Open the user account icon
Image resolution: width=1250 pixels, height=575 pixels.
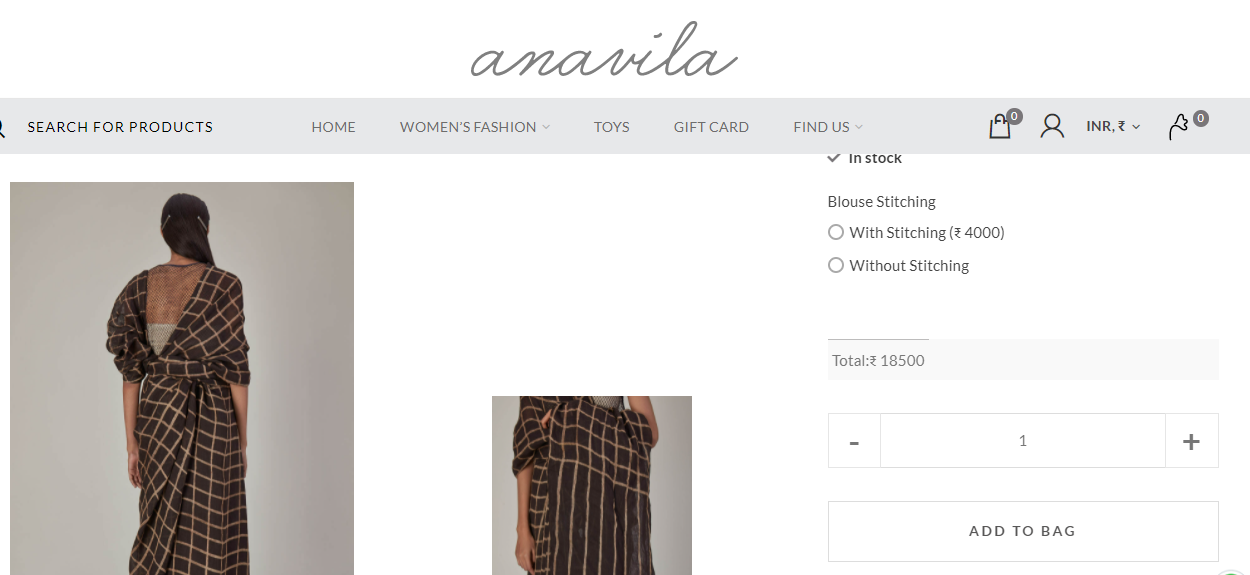point(1052,126)
